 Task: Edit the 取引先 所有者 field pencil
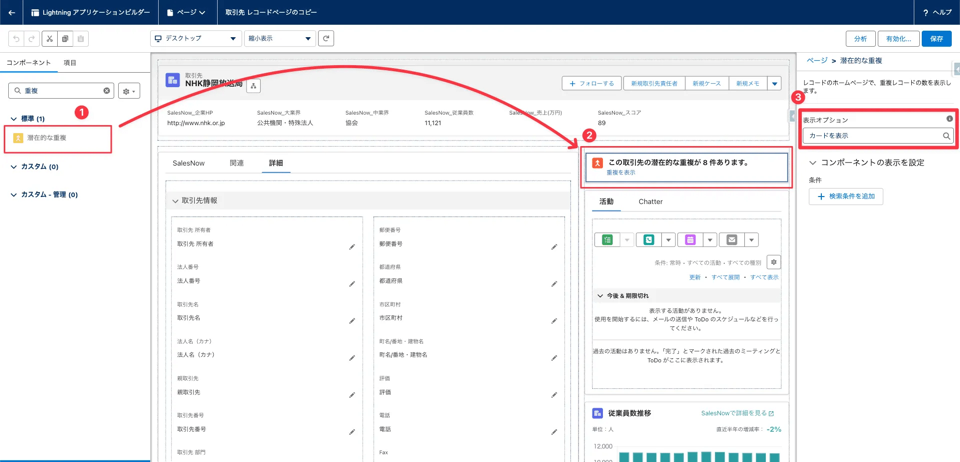coord(352,247)
